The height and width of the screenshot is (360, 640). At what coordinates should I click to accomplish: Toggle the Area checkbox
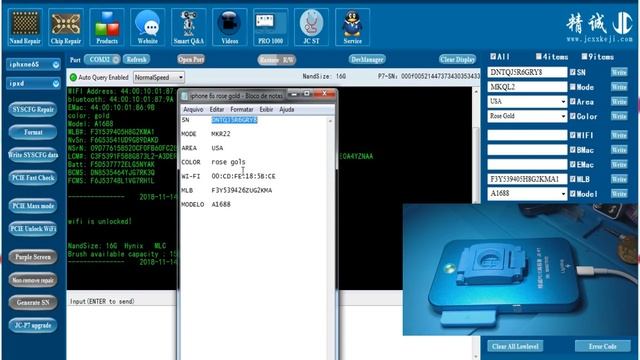(573, 102)
